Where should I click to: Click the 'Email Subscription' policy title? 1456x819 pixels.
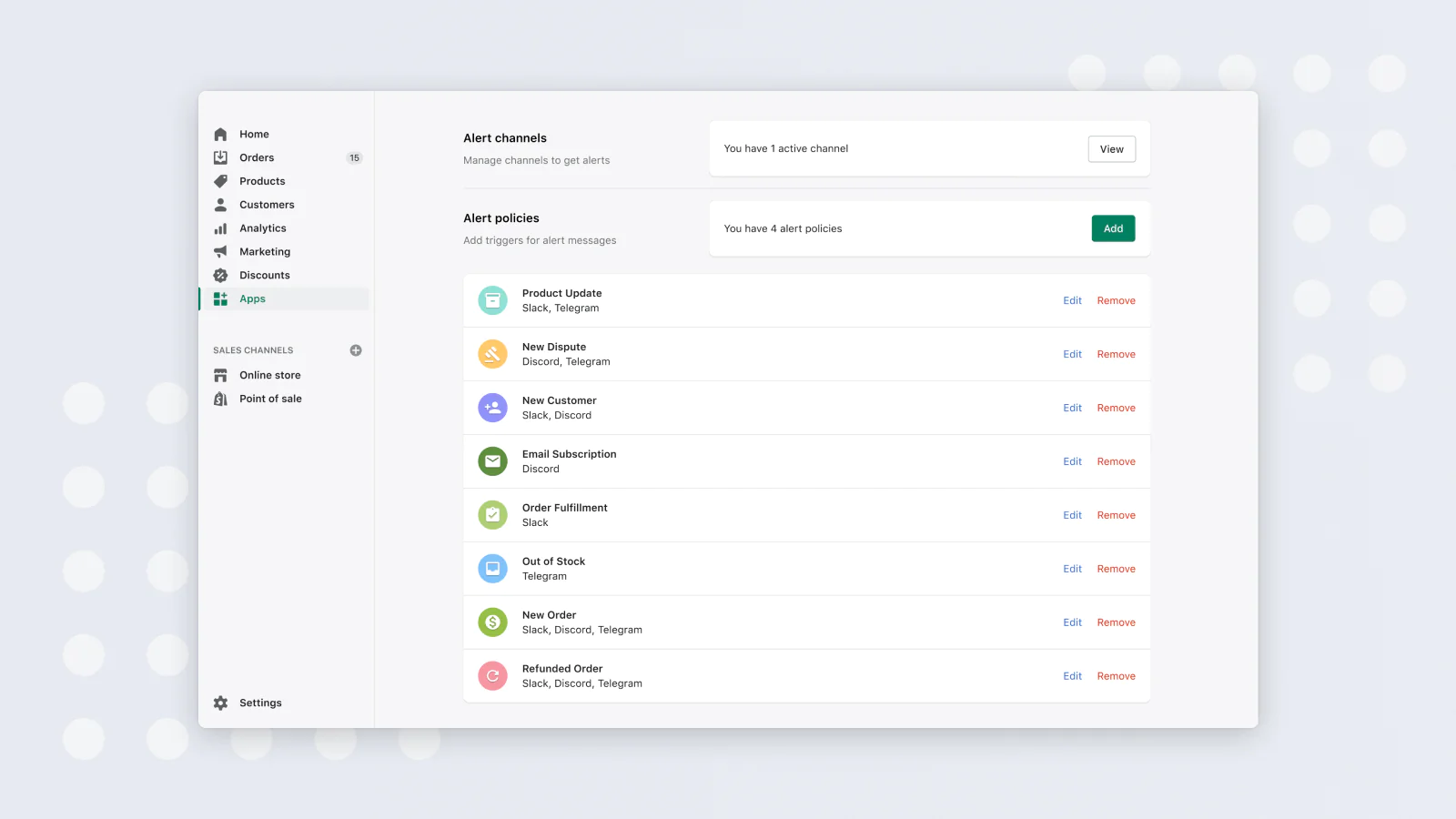click(x=569, y=454)
